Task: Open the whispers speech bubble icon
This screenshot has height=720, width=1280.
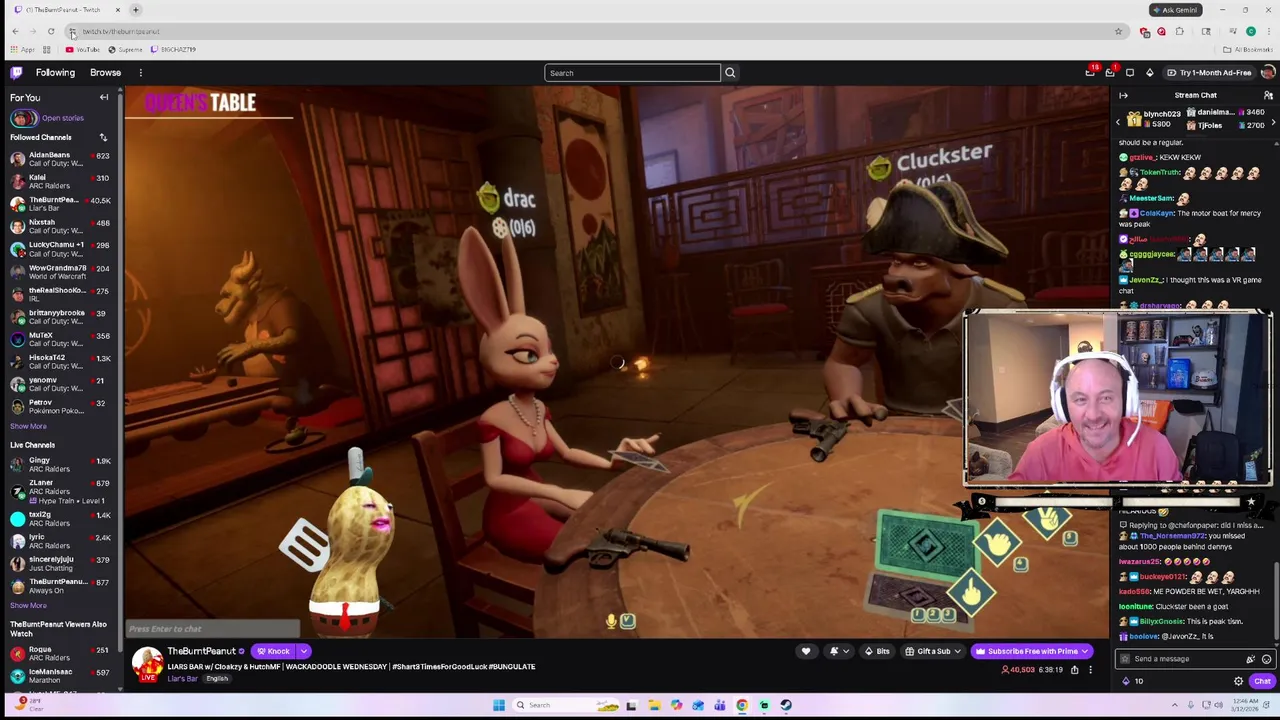Action: [x=1130, y=72]
